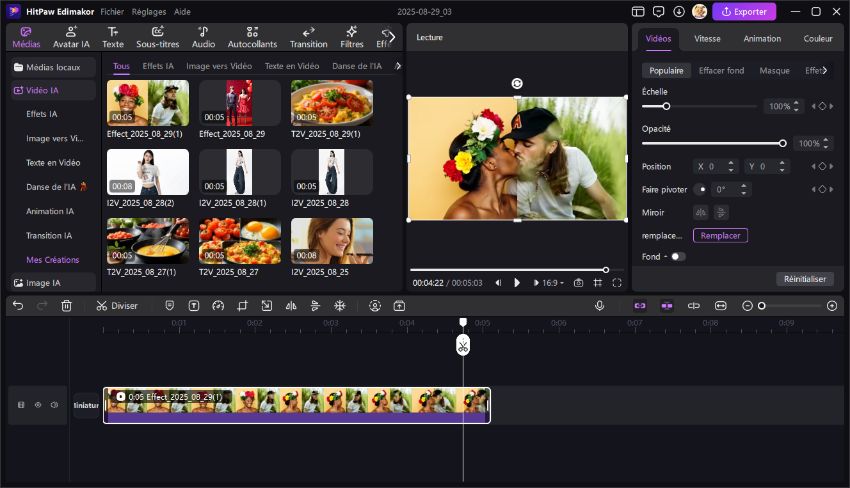
Task: Toggle the preview-axis split marker icon
Action: point(693,306)
